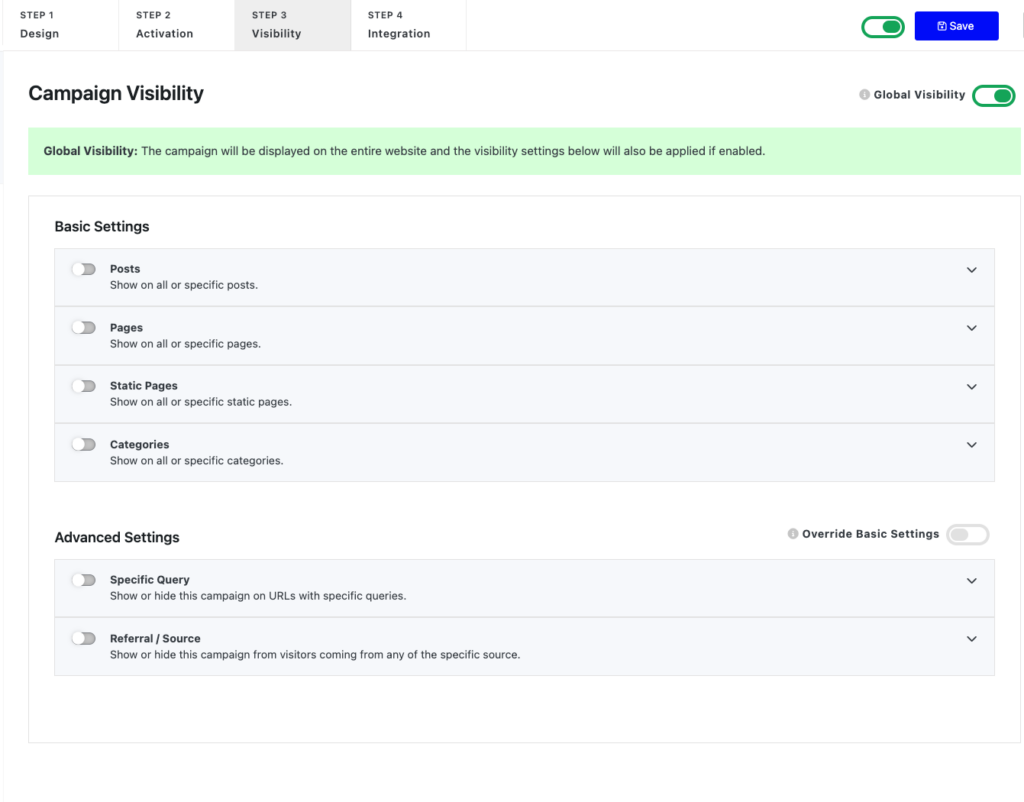Viewport: 1024px width, 802px height.
Task: Select Step 3 Visibility tab
Action: click(293, 25)
